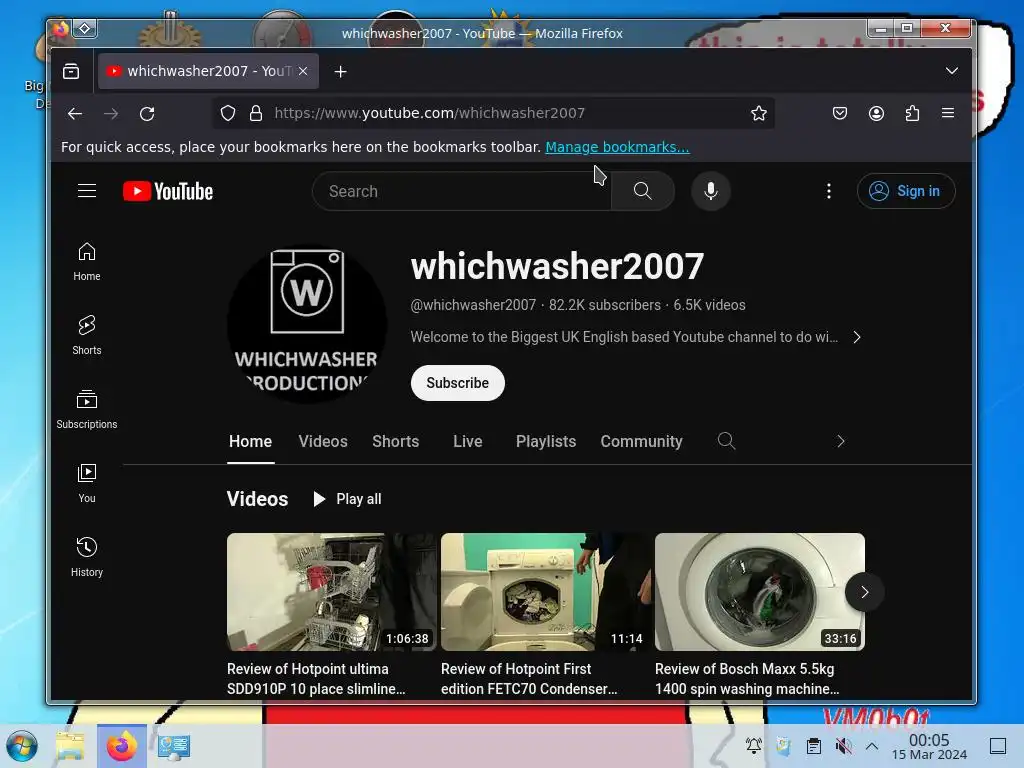Screen dimensions: 1024x768
Task: Open History in the sidebar
Action: point(87,557)
